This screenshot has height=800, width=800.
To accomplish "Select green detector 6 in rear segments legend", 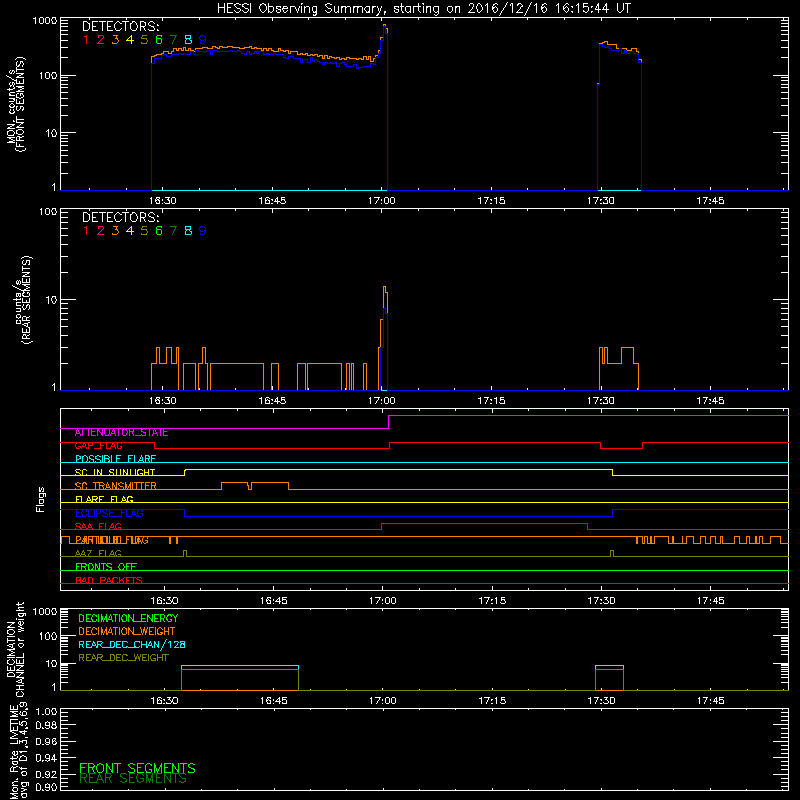I will [159, 231].
